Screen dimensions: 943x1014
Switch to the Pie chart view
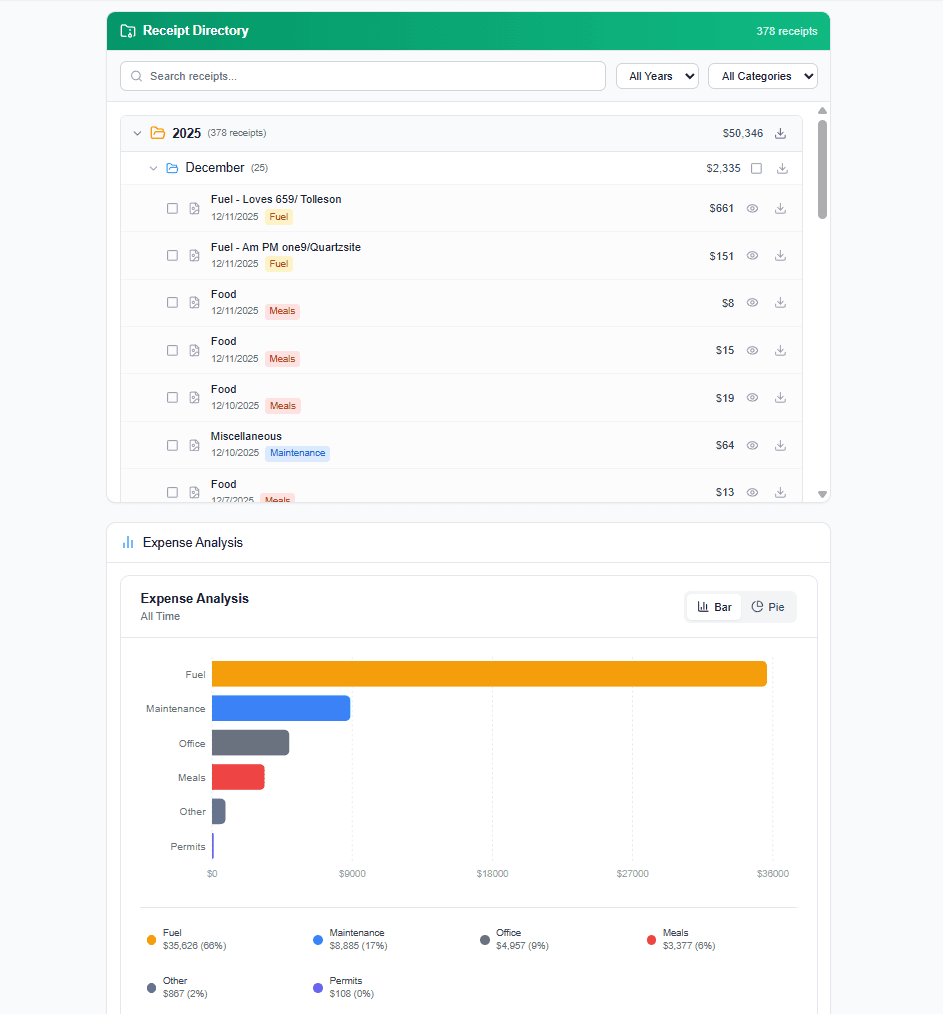pyautogui.click(x=768, y=607)
